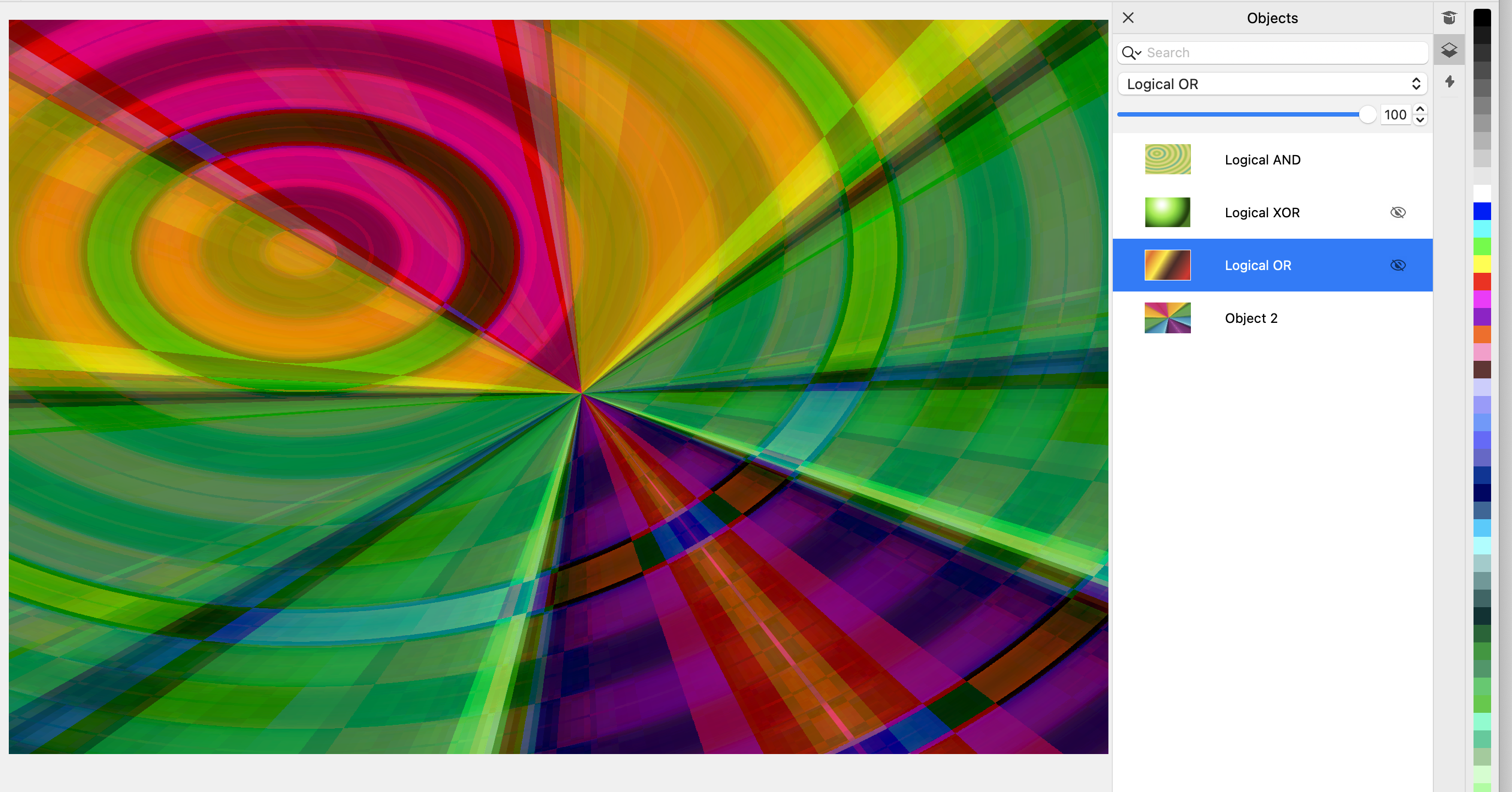The height and width of the screenshot is (792, 1512).
Task: Click the Logical XOR layer thumbnail
Action: click(x=1167, y=212)
